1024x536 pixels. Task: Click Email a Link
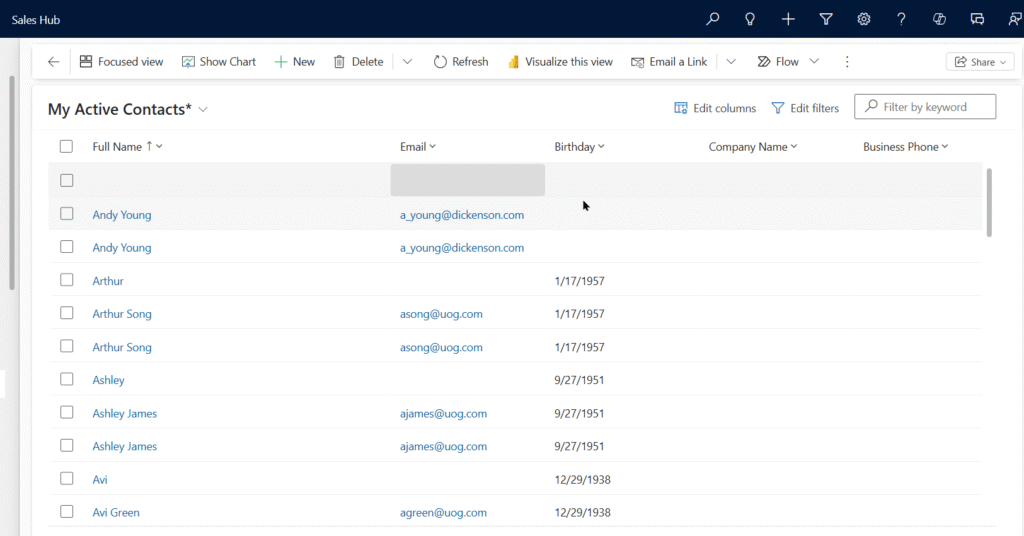pyautogui.click(x=669, y=61)
